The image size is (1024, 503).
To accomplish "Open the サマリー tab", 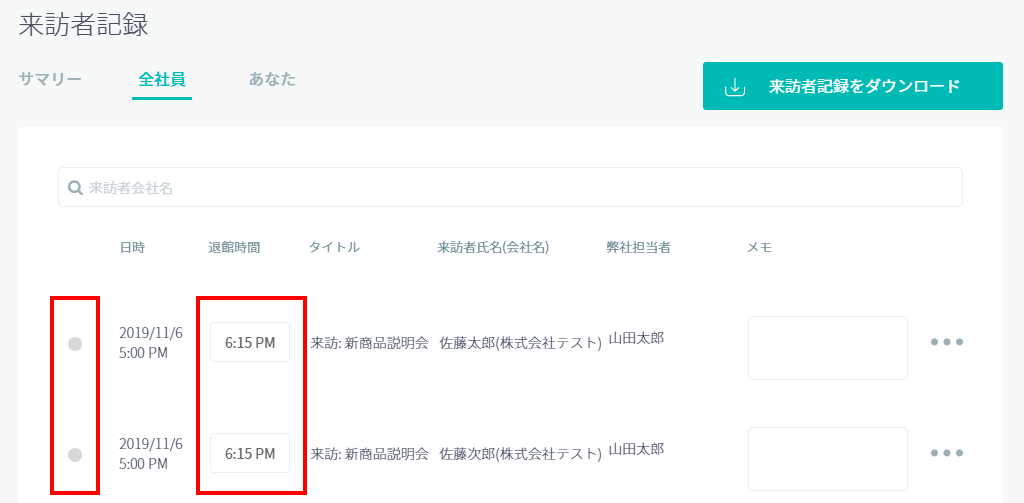I will [50, 80].
